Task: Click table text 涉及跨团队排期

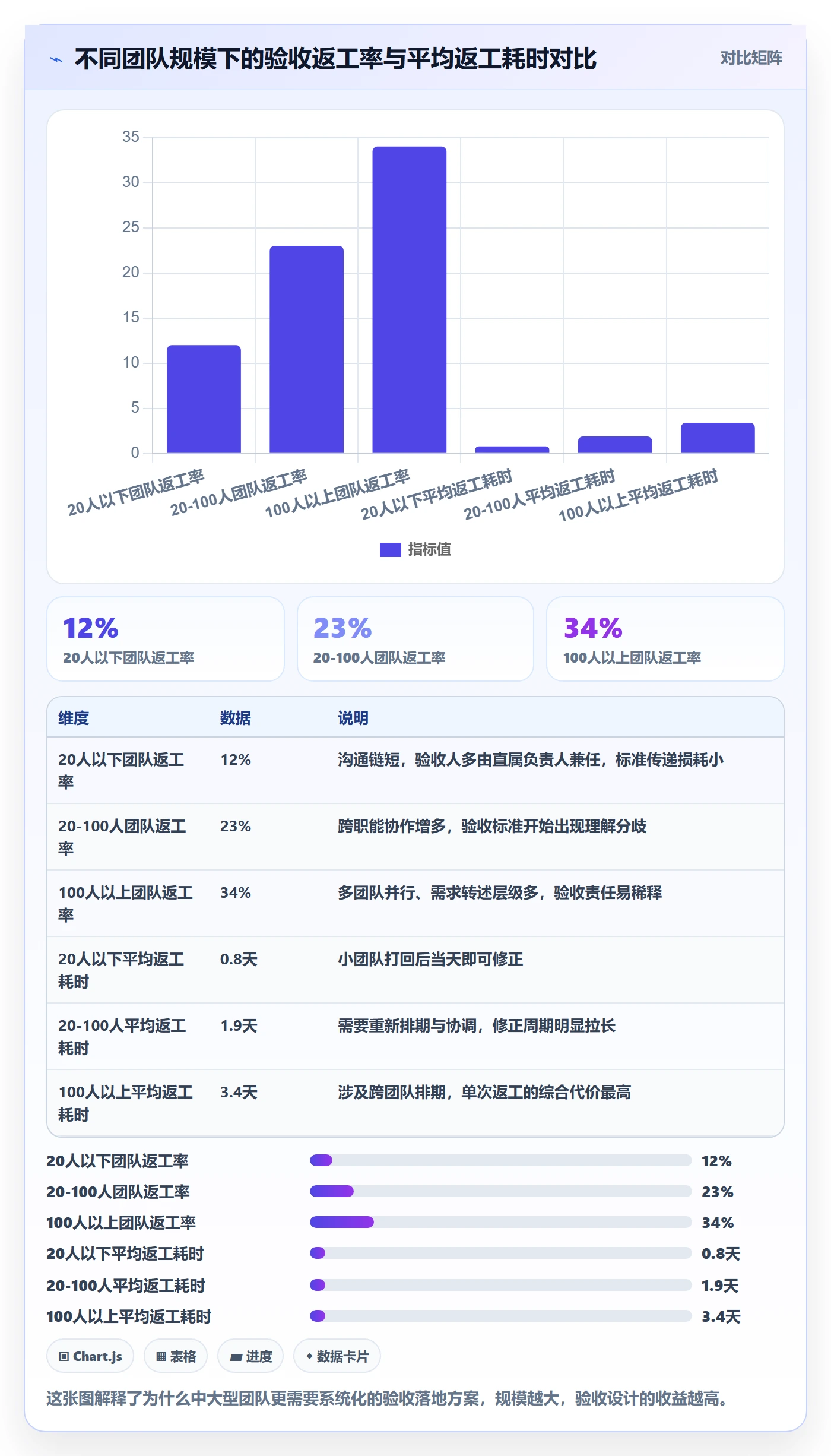Action: (x=392, y=1093)
